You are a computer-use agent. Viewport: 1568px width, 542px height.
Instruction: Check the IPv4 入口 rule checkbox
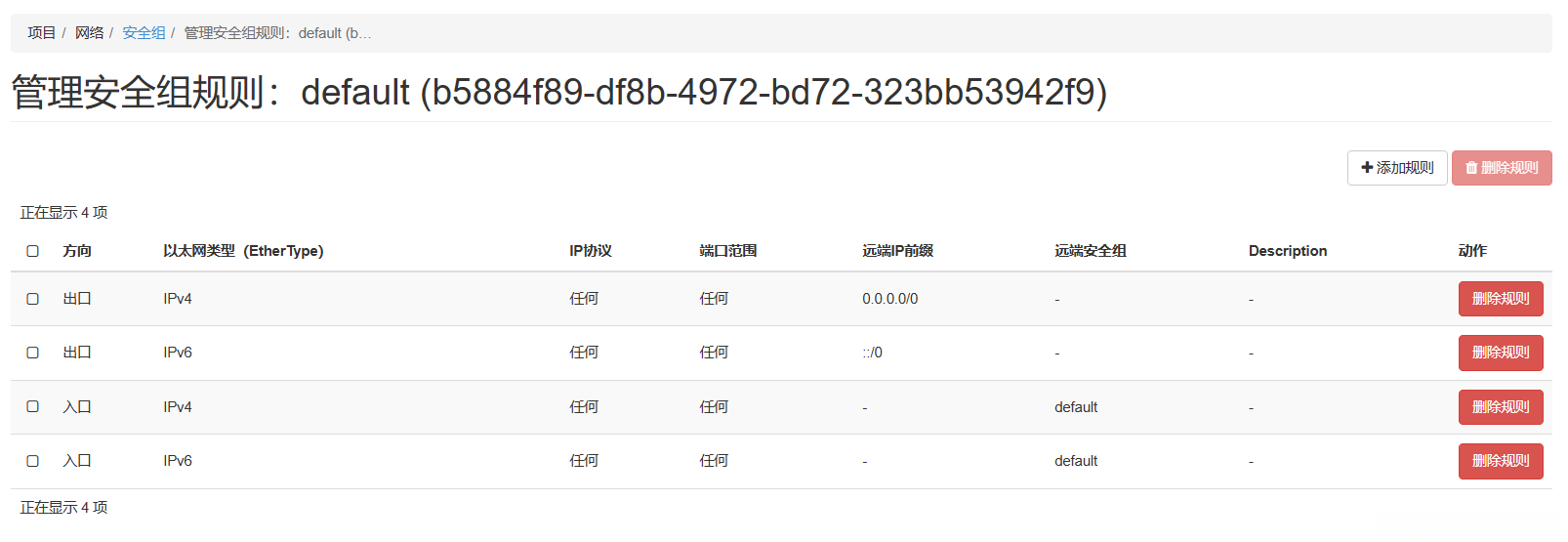tap(32, 406)
